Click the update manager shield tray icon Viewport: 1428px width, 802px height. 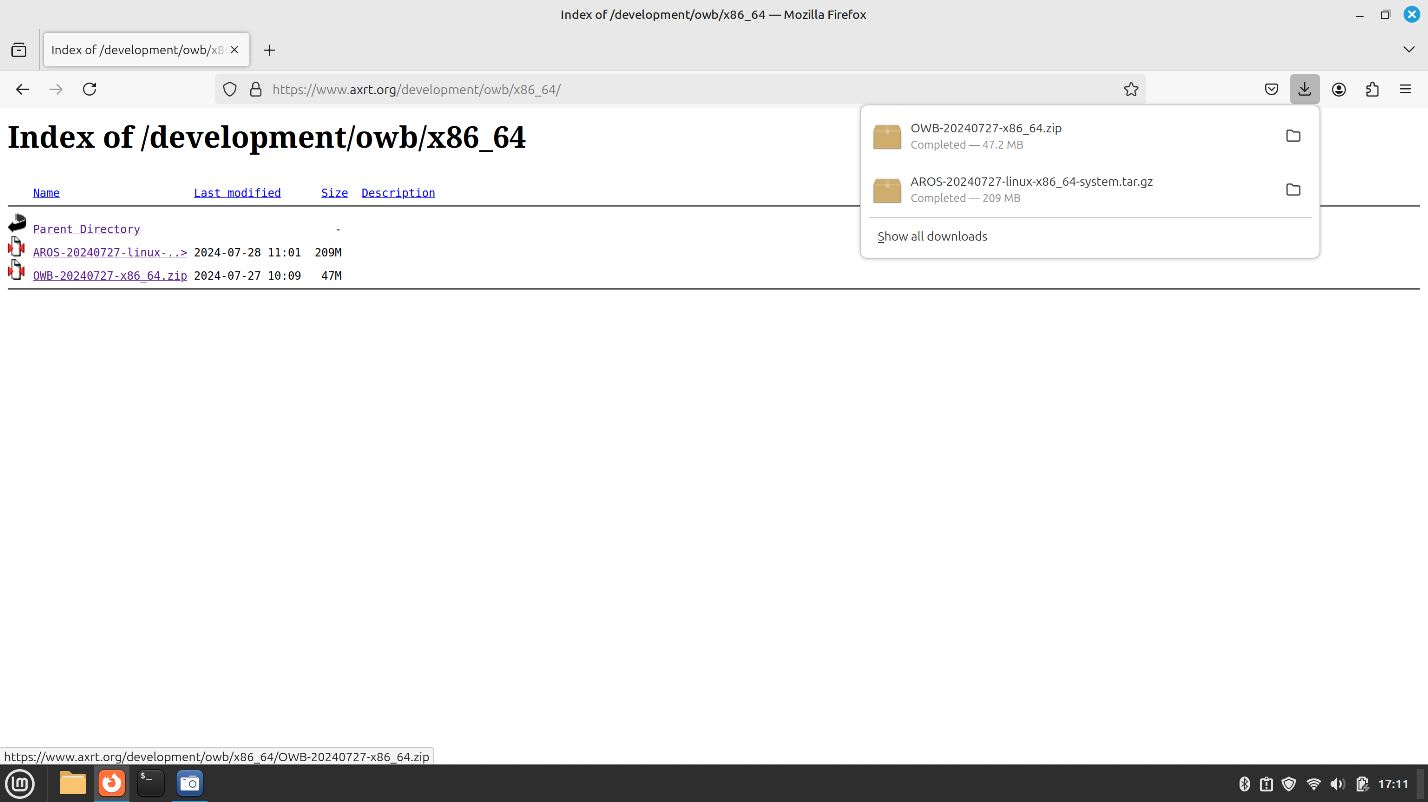[1289, 784]
